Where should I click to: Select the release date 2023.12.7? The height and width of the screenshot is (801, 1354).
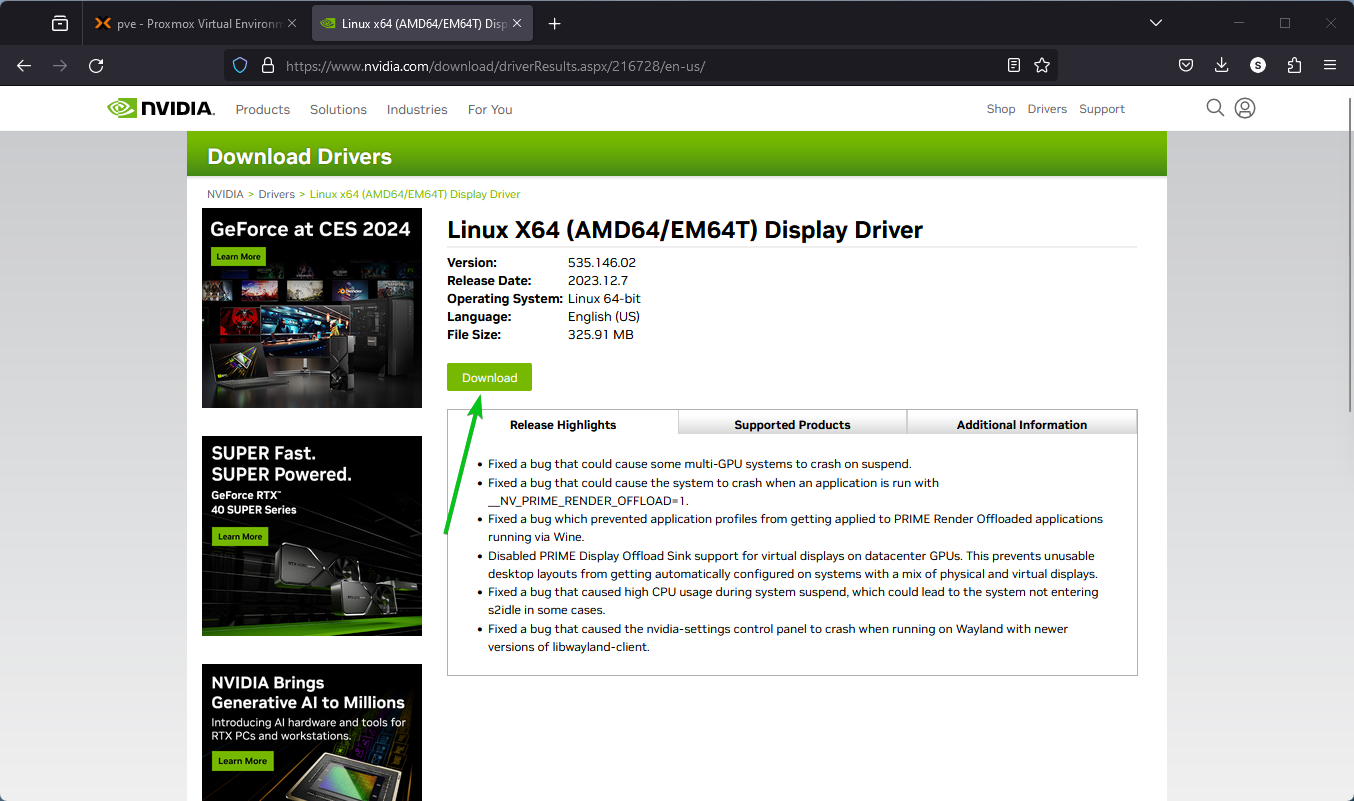tap(596, 281)
